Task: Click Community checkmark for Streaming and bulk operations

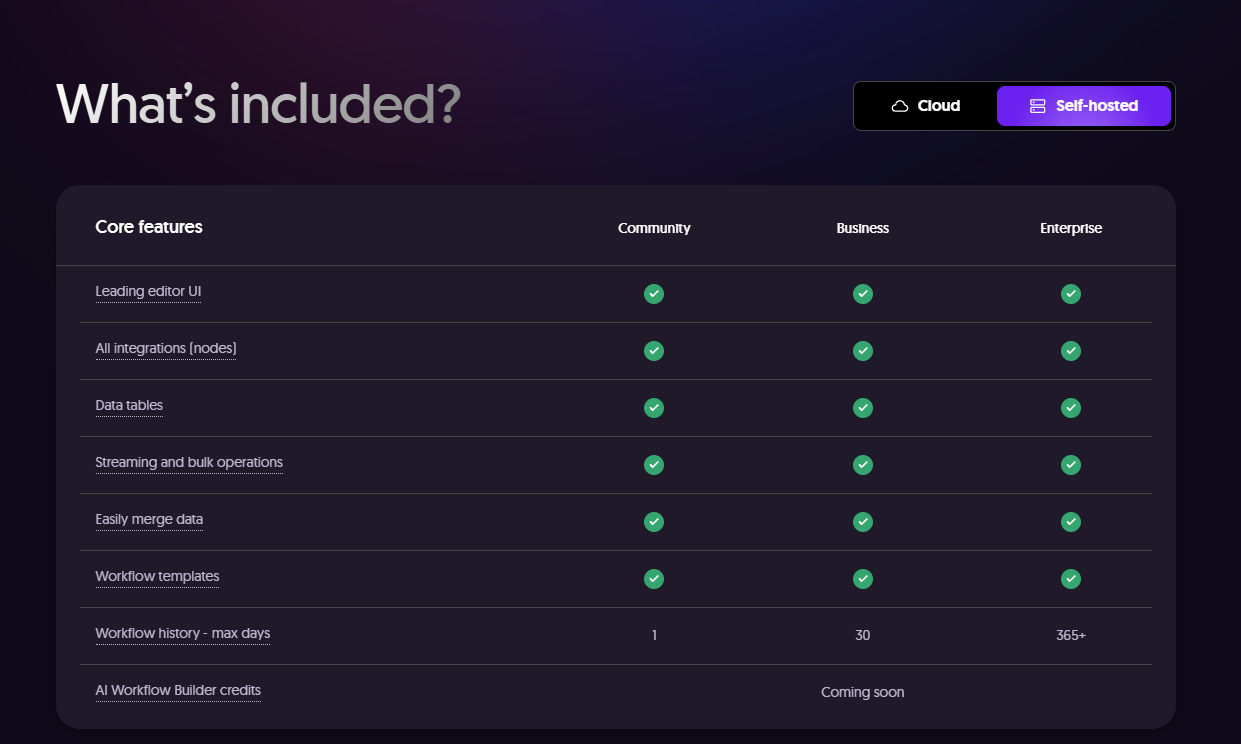Action: pos(654,465)
